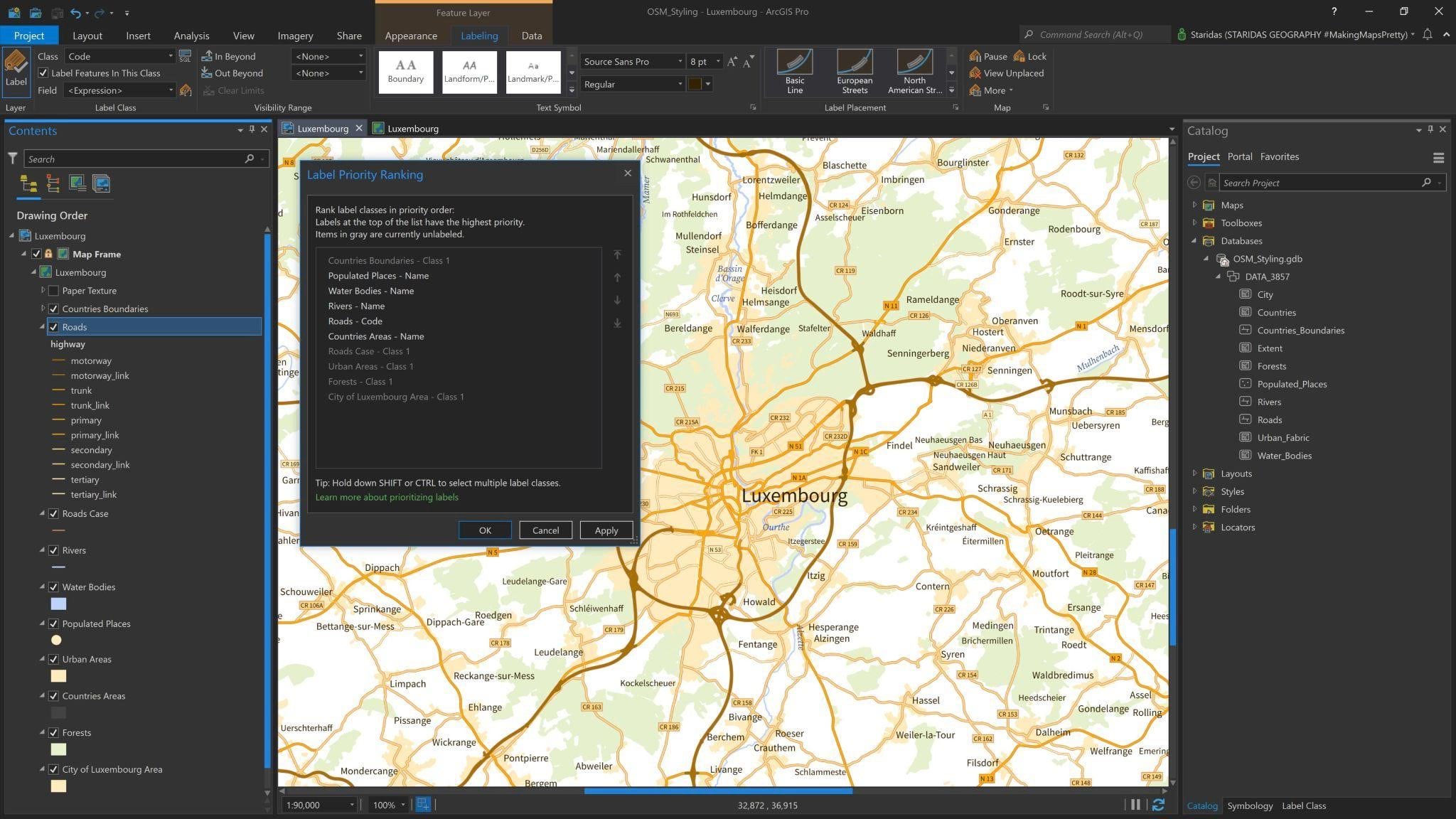Toggle Forests layer visibility checkbox
Screen dimensions: 1456x819
point(53,733)
